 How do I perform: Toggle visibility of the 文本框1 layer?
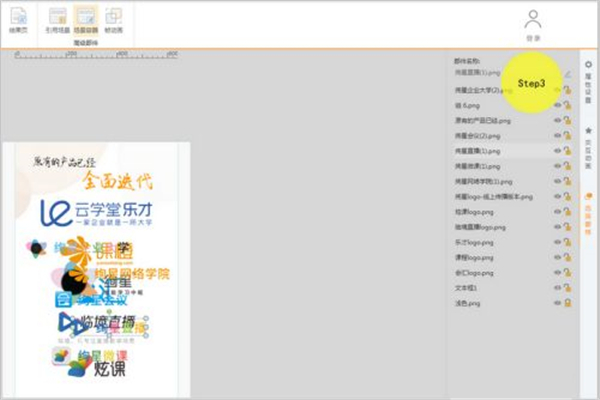point(558,287)
